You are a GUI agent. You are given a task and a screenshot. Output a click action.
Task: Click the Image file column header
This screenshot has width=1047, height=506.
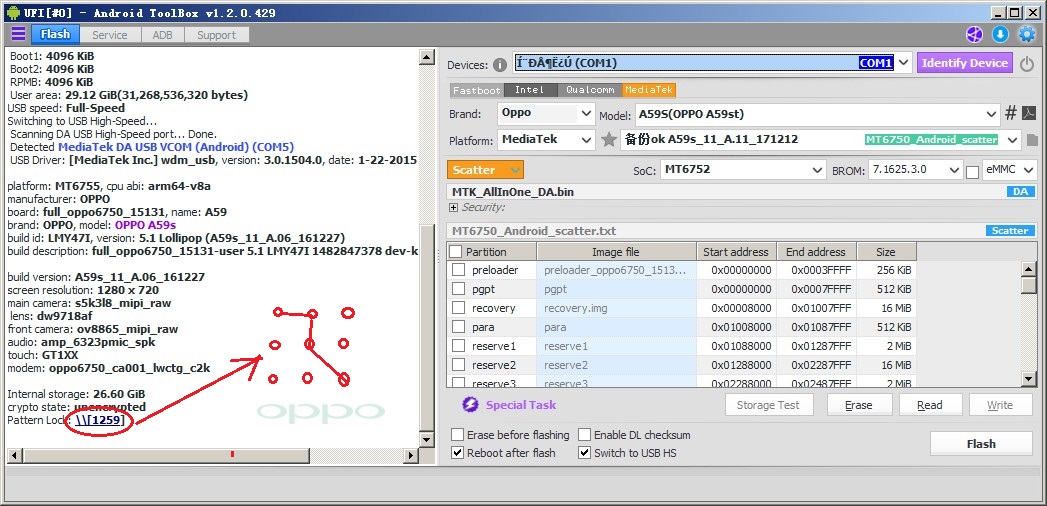click(x=616, y=252)
